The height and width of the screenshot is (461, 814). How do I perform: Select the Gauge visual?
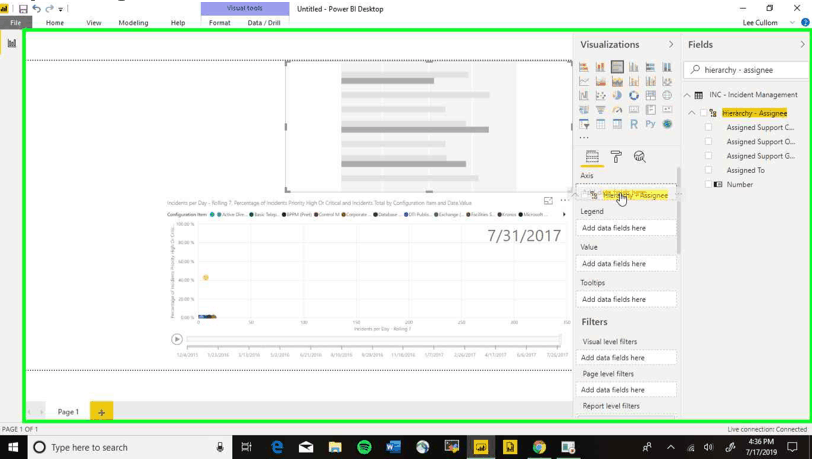617,110
